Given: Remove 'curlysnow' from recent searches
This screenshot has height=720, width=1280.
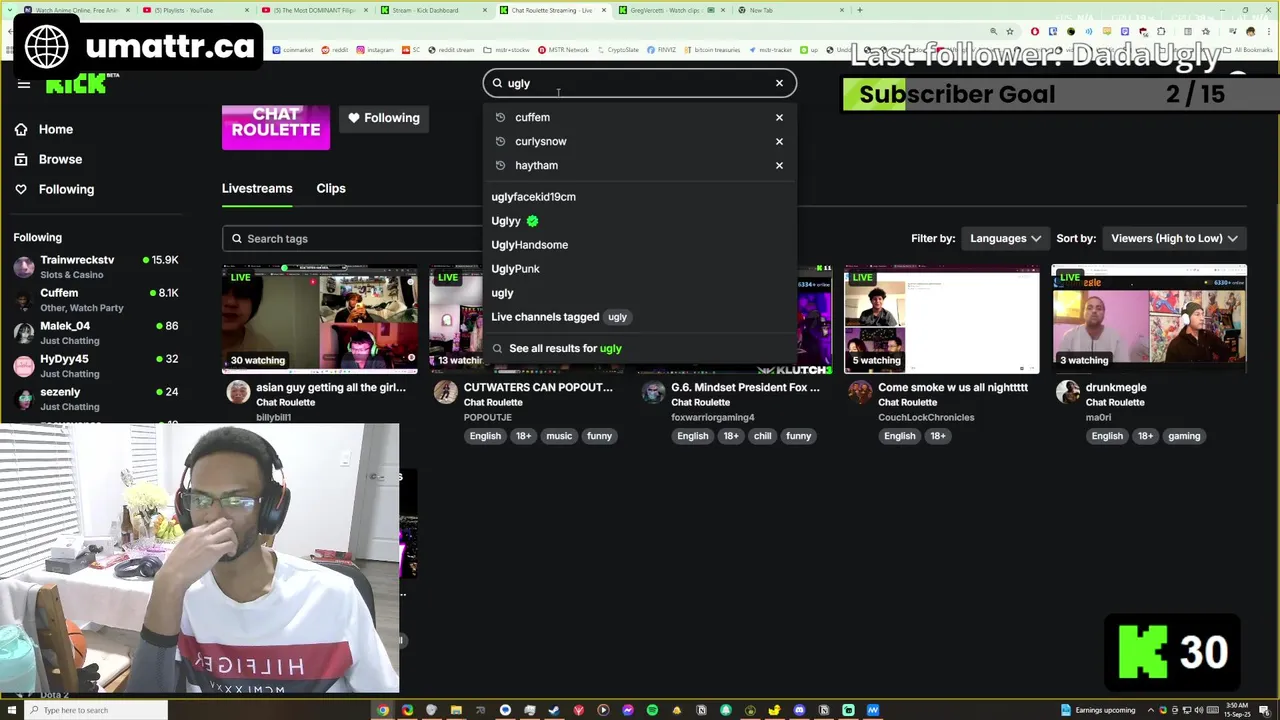Looking at the screenshot, I should (779, 141).
